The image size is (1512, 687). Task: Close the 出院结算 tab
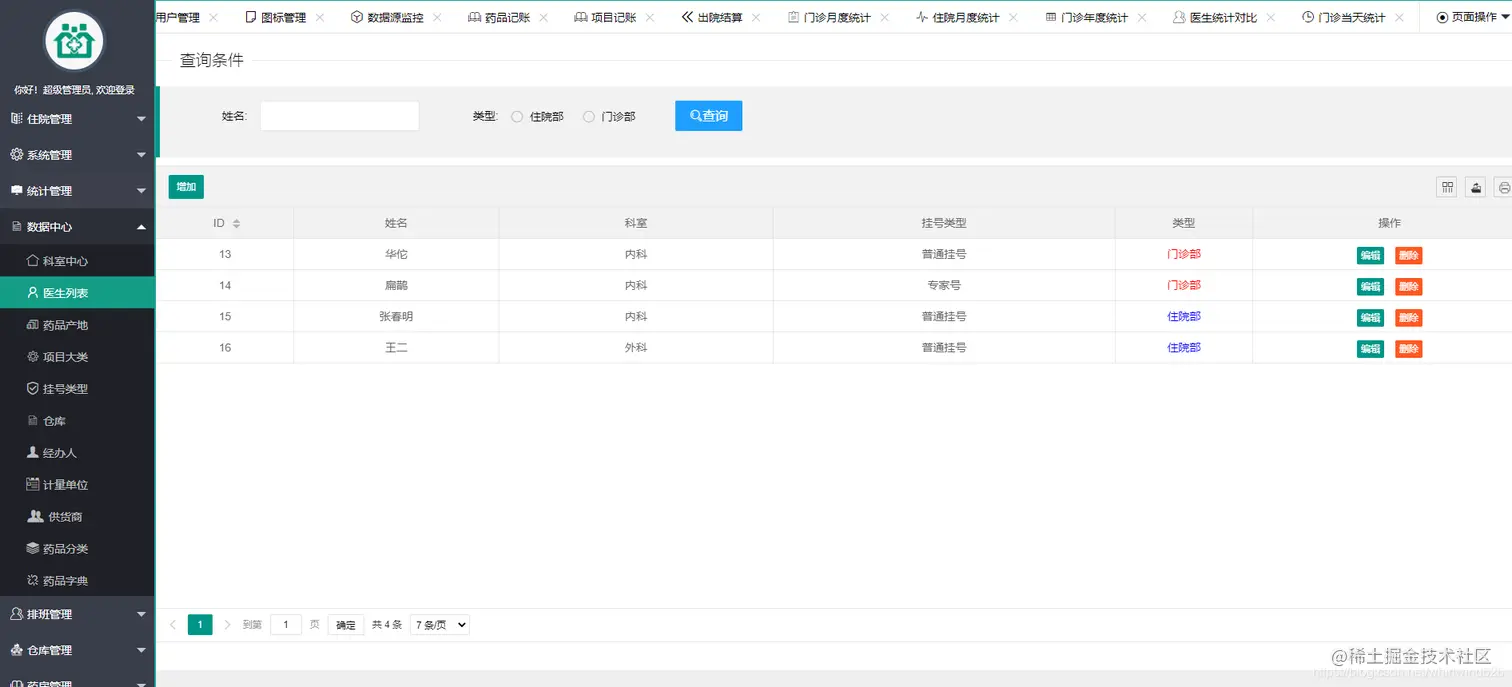(x=756, y=17)
